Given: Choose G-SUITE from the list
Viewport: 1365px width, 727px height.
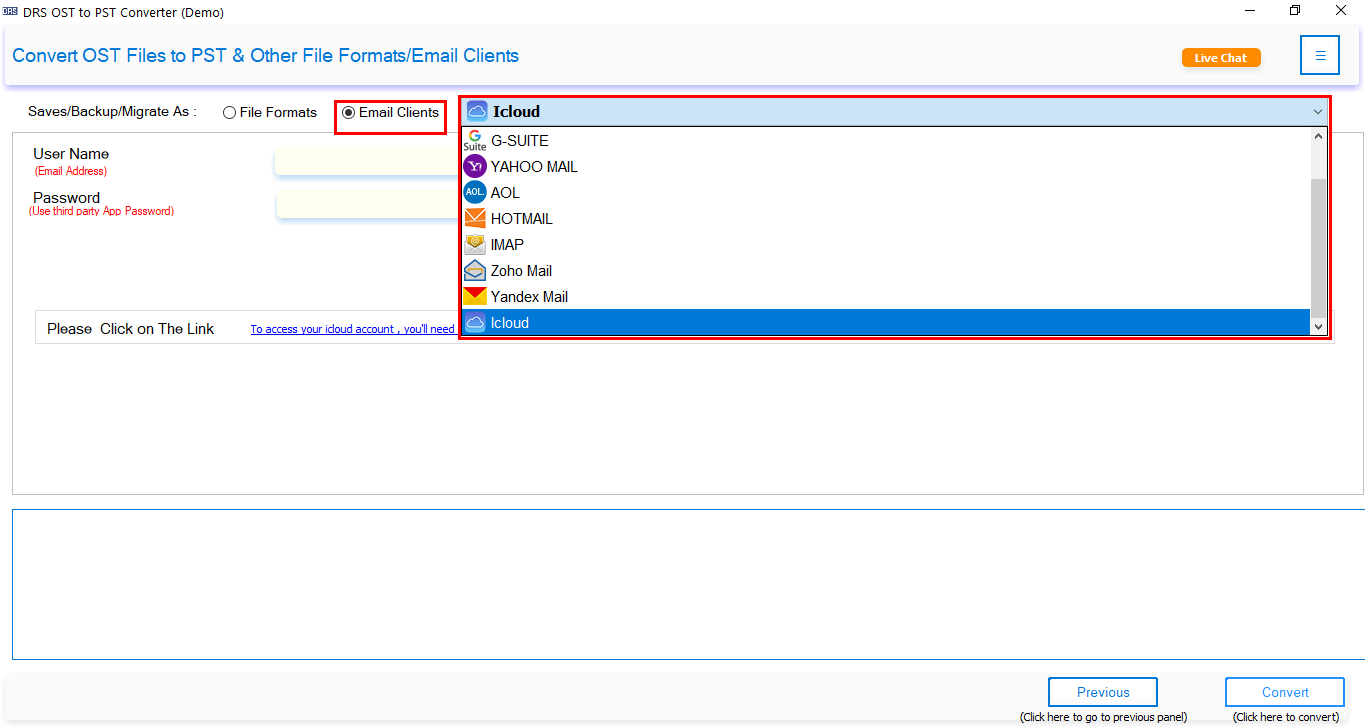Looking at the screenshot, I should 885,141.
